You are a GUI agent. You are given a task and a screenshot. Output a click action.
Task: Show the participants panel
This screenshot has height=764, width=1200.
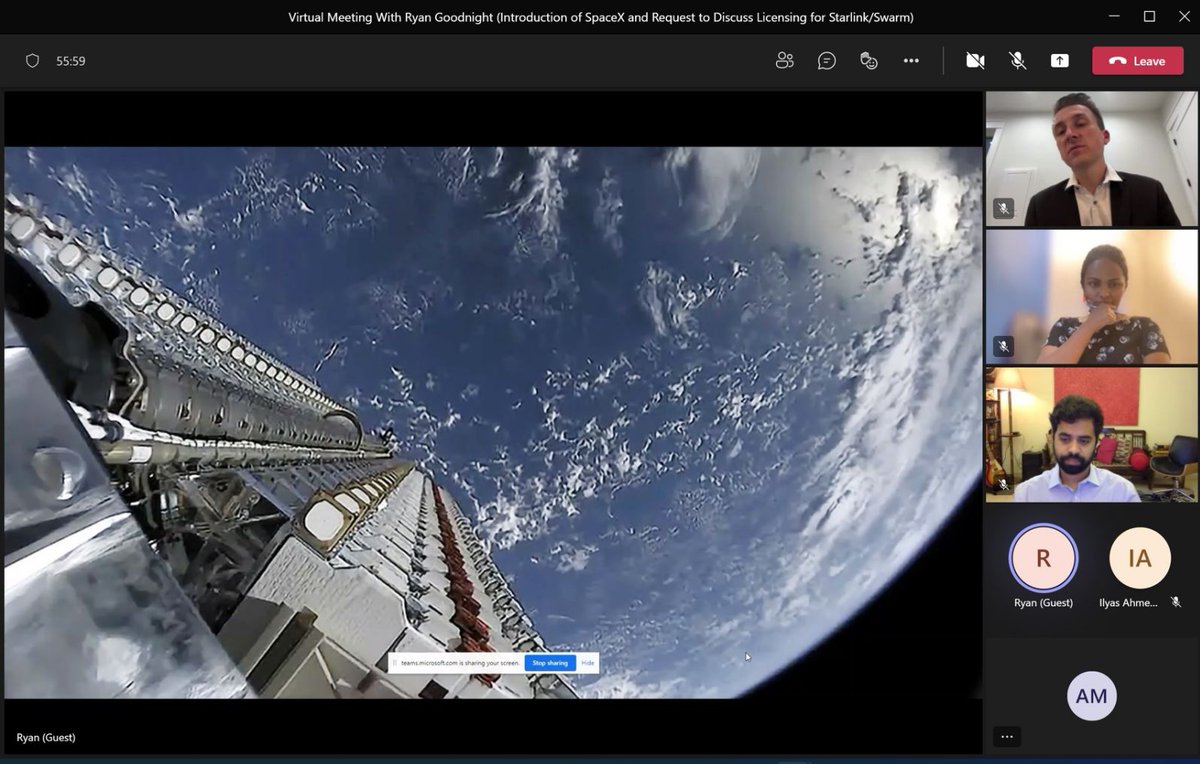(785, 61)
